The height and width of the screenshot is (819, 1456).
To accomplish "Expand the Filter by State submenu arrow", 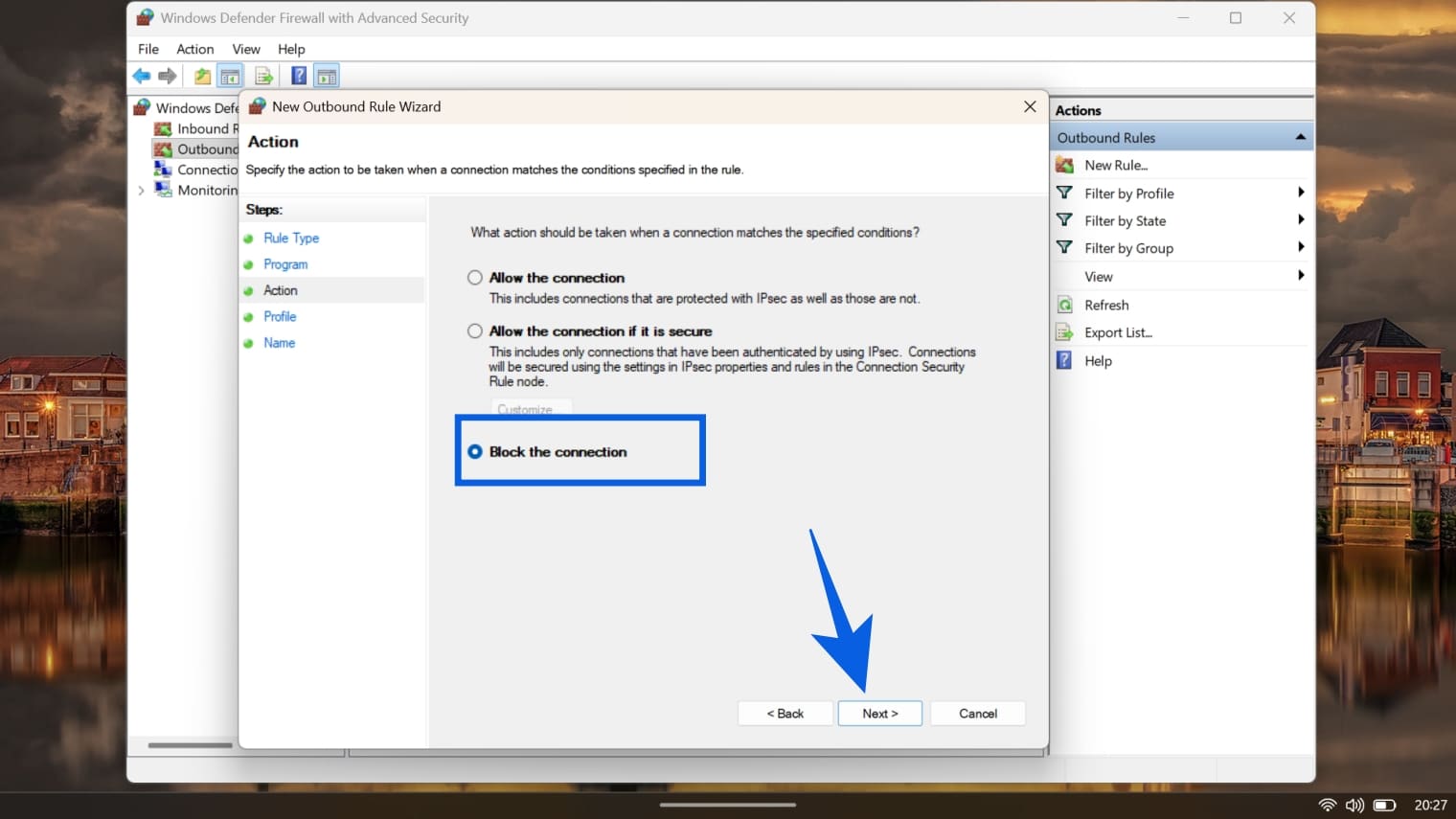I will pyautogui.click(x=1301, y=220).
